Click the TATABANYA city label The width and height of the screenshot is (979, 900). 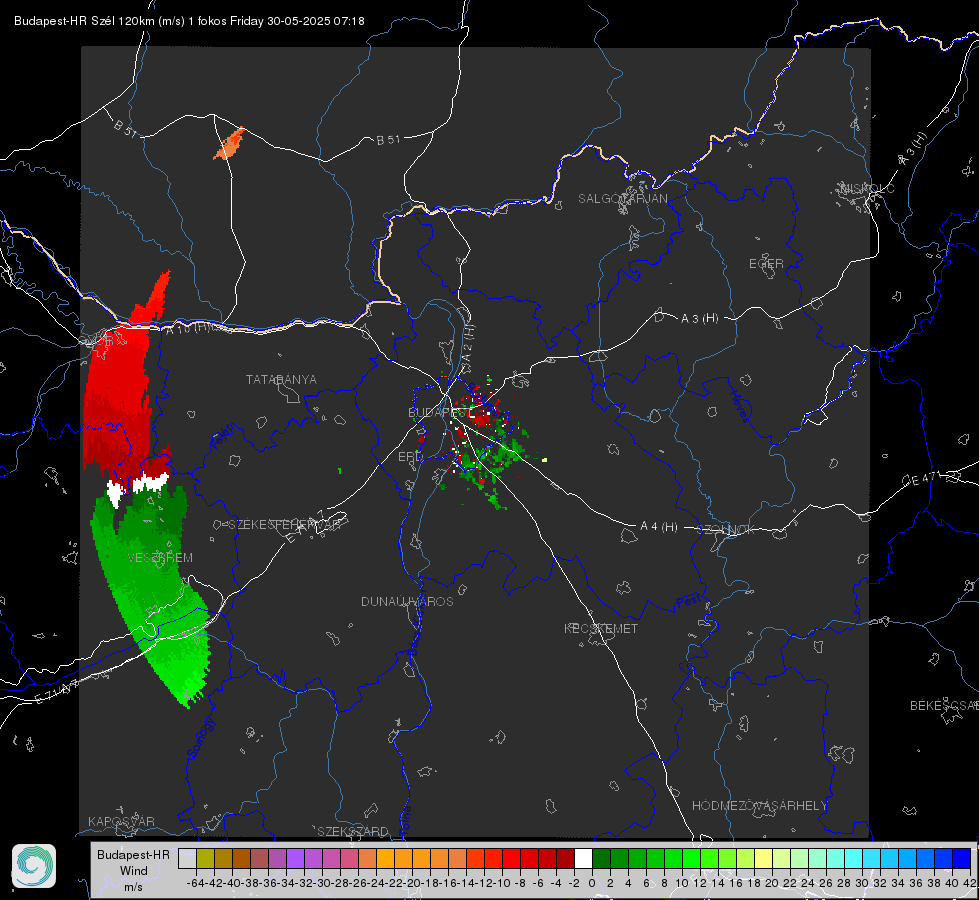pos(281,380)
